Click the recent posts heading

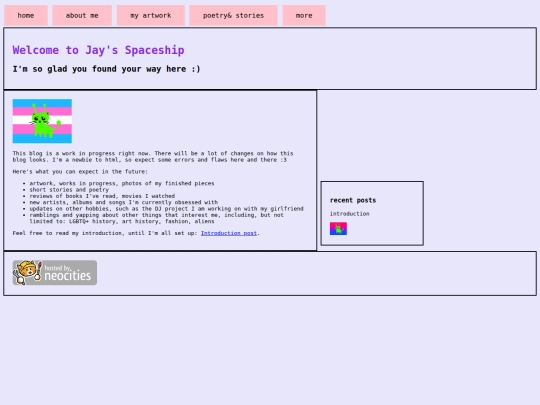(353, 200)
